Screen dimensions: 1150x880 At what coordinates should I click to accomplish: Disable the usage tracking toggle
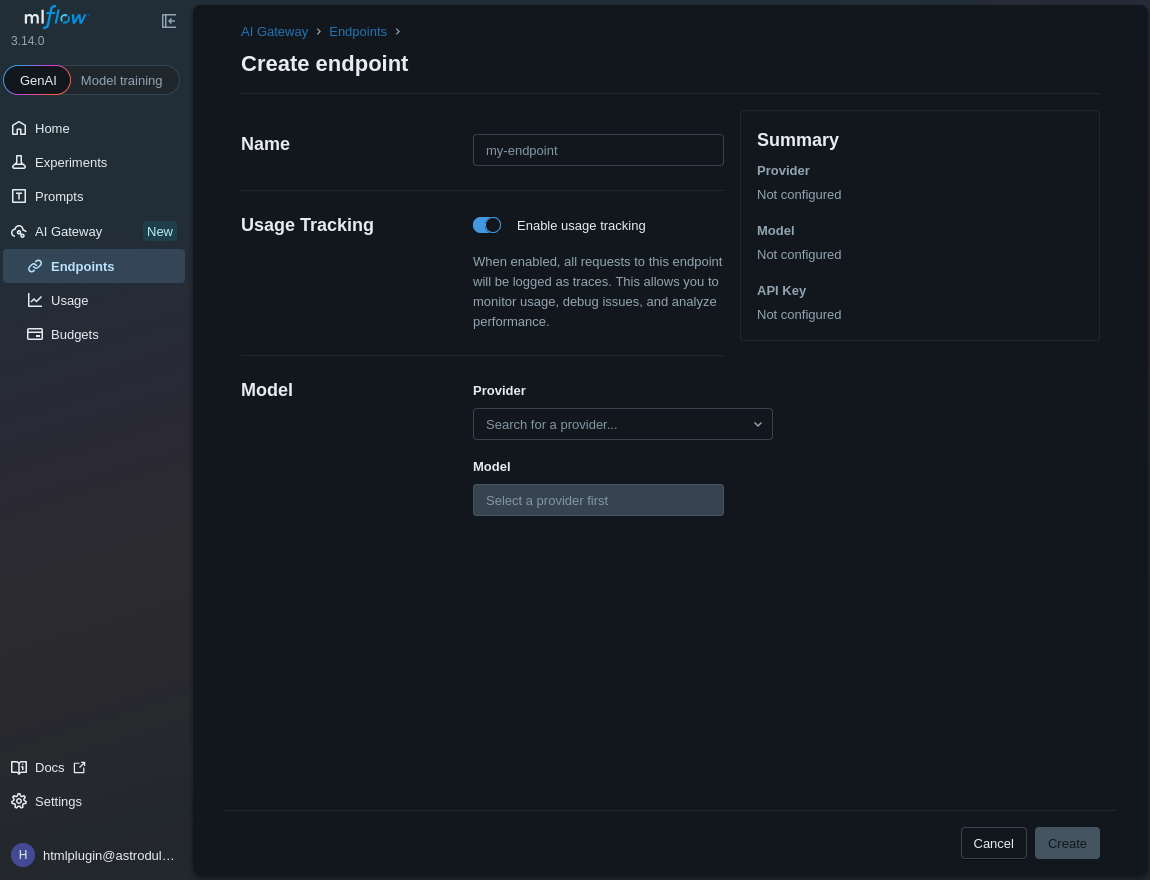[487, 225]
